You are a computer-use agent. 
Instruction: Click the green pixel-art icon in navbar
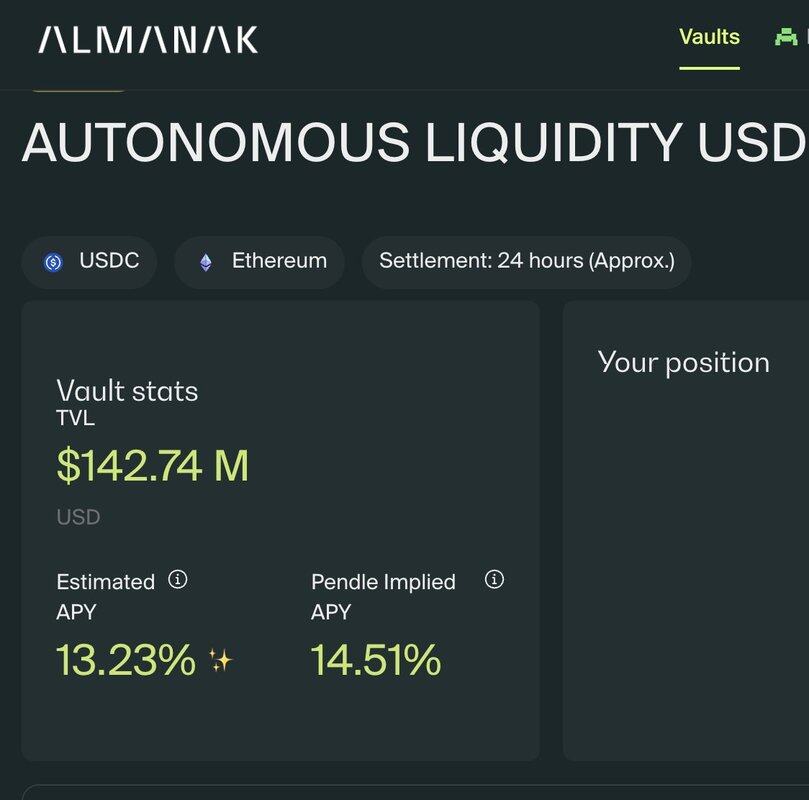787,37
